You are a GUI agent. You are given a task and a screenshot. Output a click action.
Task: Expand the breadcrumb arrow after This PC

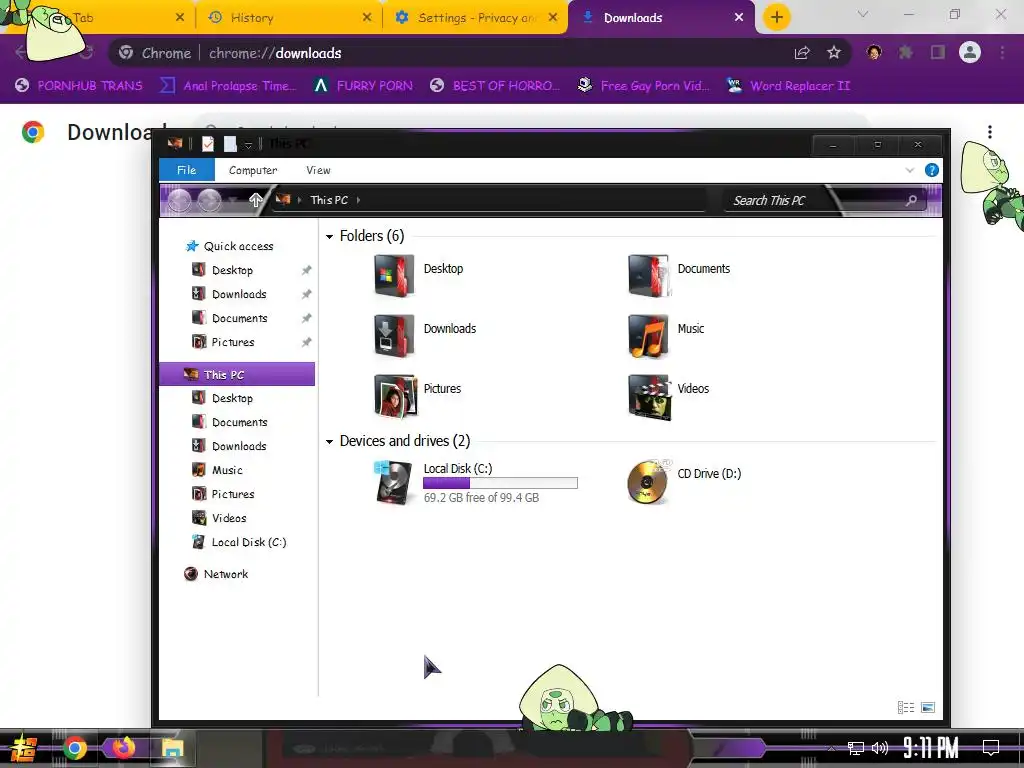point(359,200)
